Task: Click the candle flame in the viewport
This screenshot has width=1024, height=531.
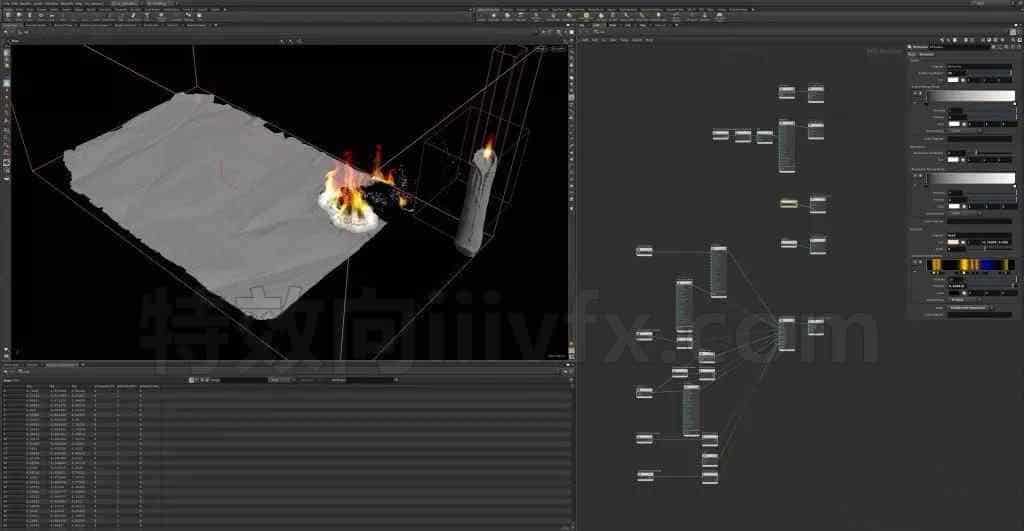Action: coord(488,146)
